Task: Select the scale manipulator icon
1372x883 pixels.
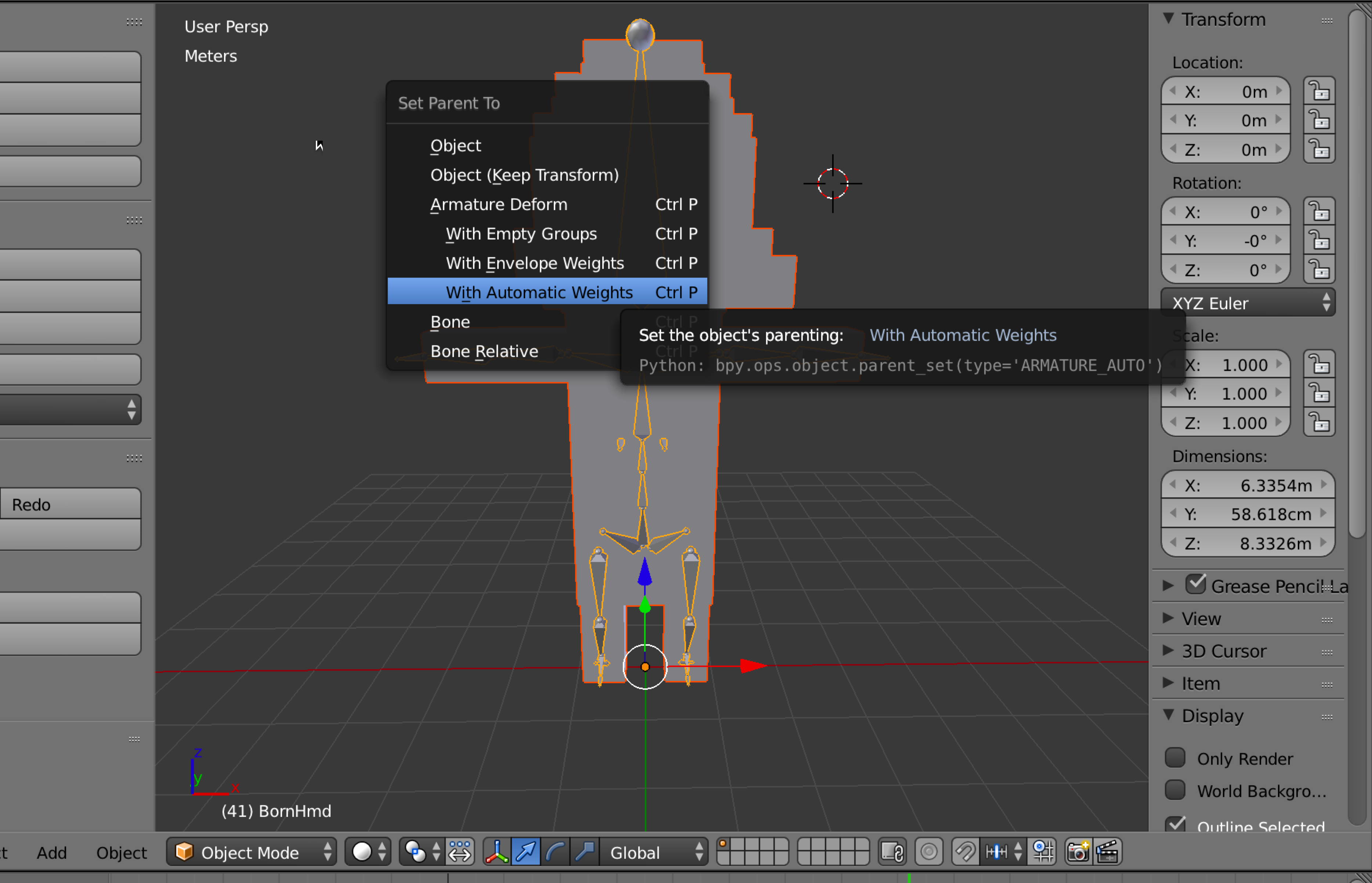Action: (585, 852)
